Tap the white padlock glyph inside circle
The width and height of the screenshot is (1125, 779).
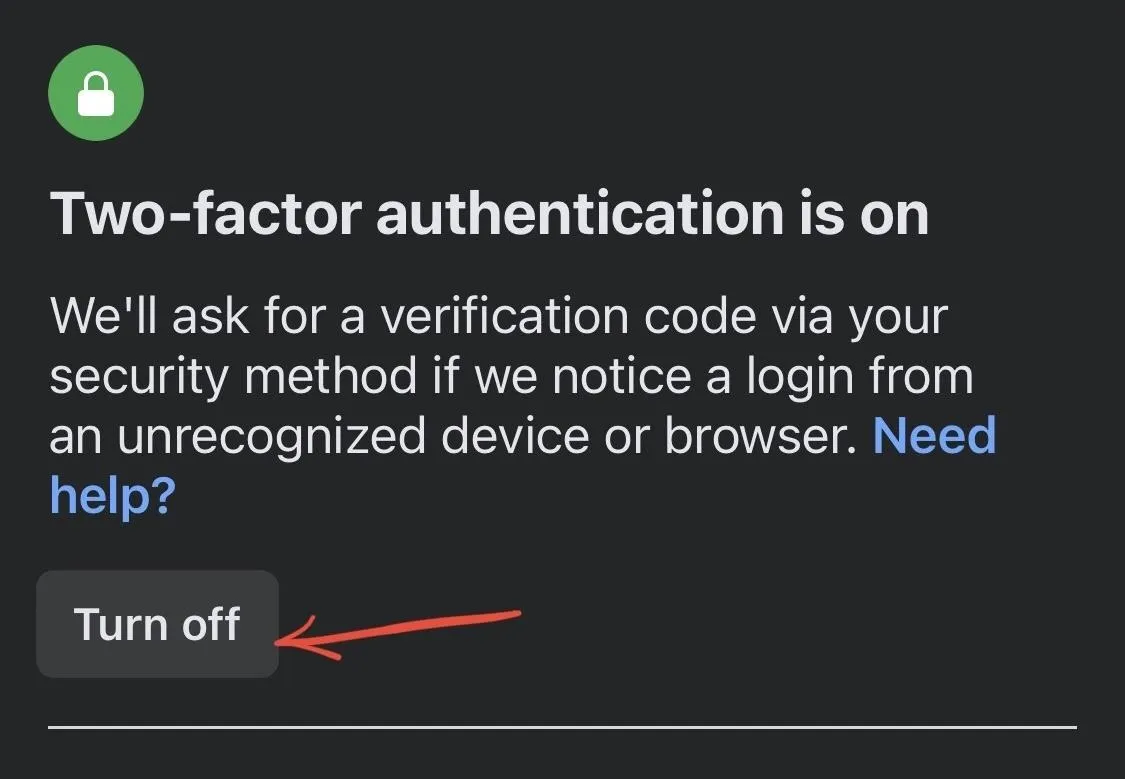coord(96,94)
